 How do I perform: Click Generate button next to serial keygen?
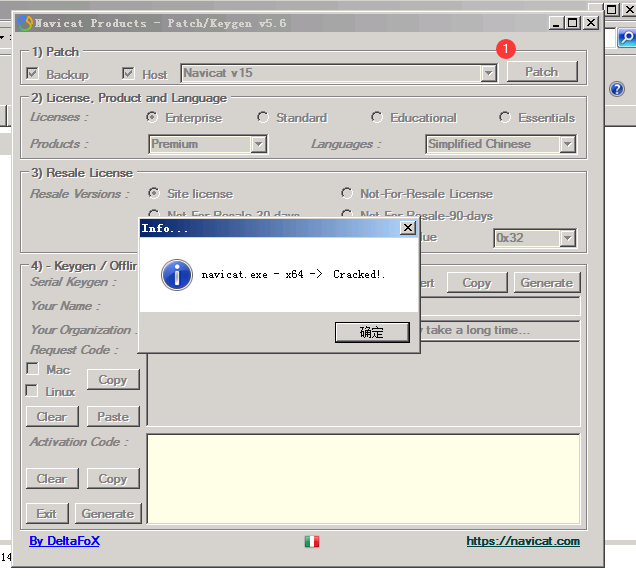point(547,283)
